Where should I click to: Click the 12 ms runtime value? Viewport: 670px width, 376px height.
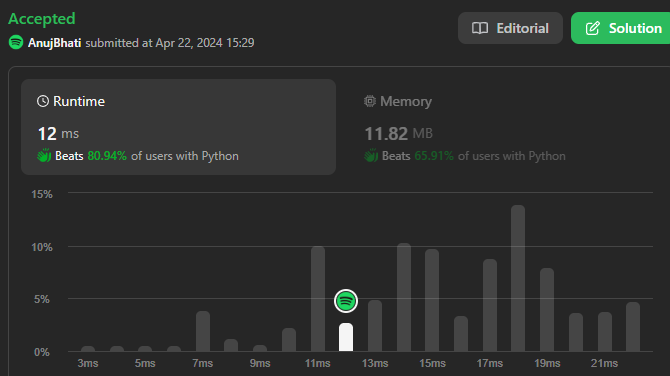pyautogui.click(x=58, y=133)
